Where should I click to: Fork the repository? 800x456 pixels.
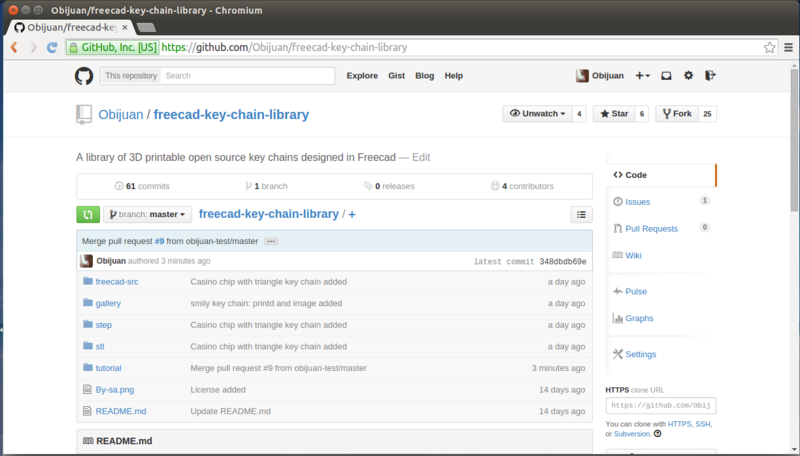tap(675, 114)
